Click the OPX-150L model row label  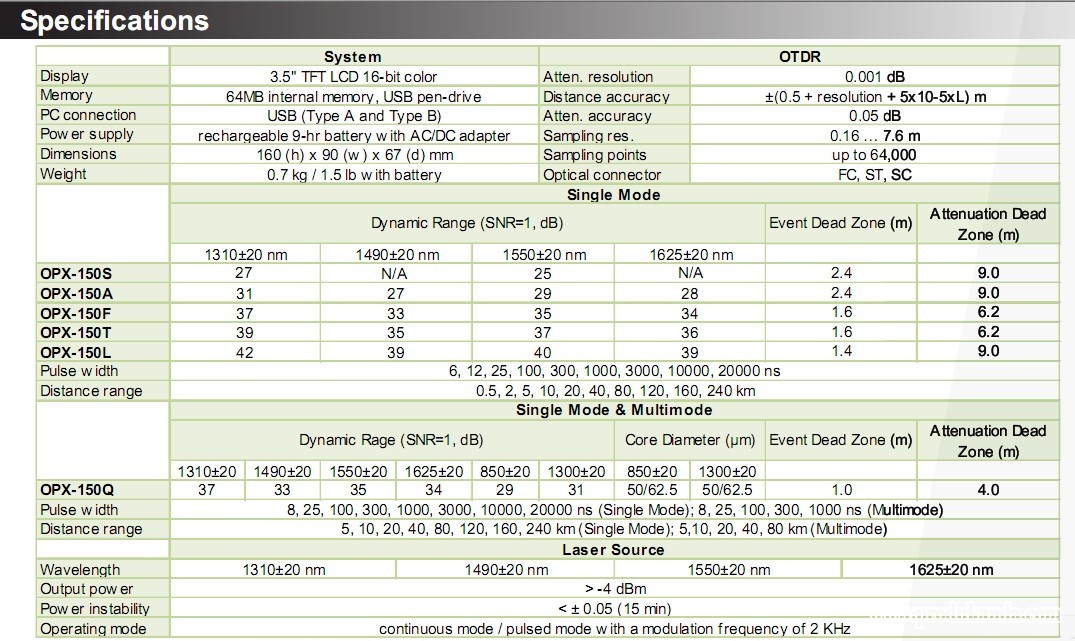(76, 352)
